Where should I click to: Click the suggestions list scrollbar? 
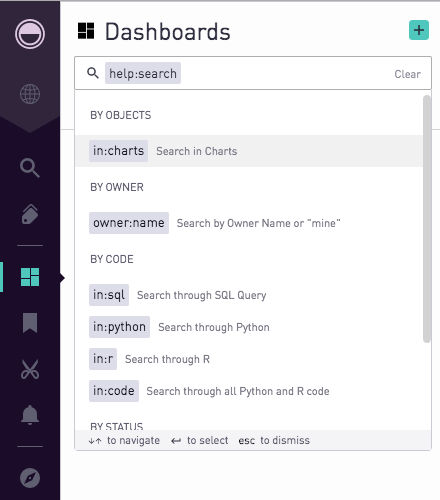427,219
